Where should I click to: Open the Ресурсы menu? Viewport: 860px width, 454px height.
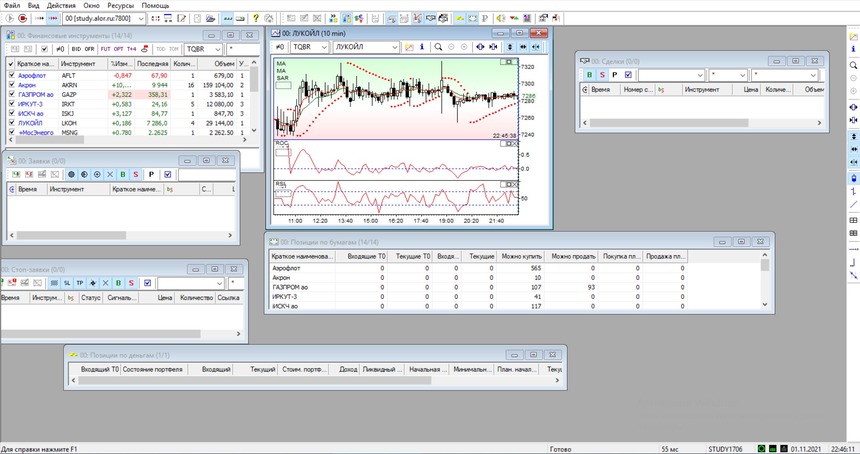pos(121,5)
